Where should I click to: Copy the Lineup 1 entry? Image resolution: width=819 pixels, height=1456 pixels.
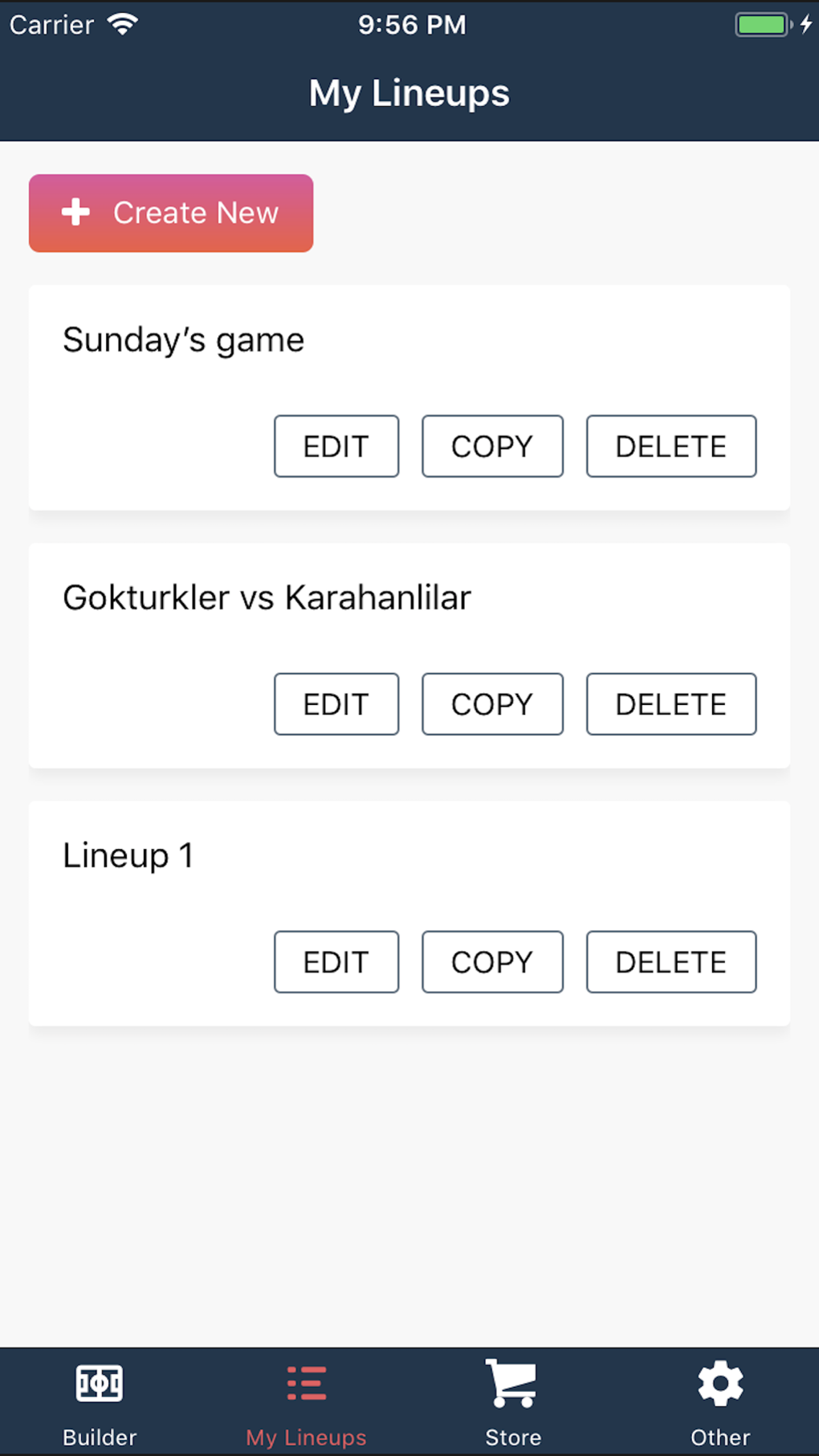492,962
